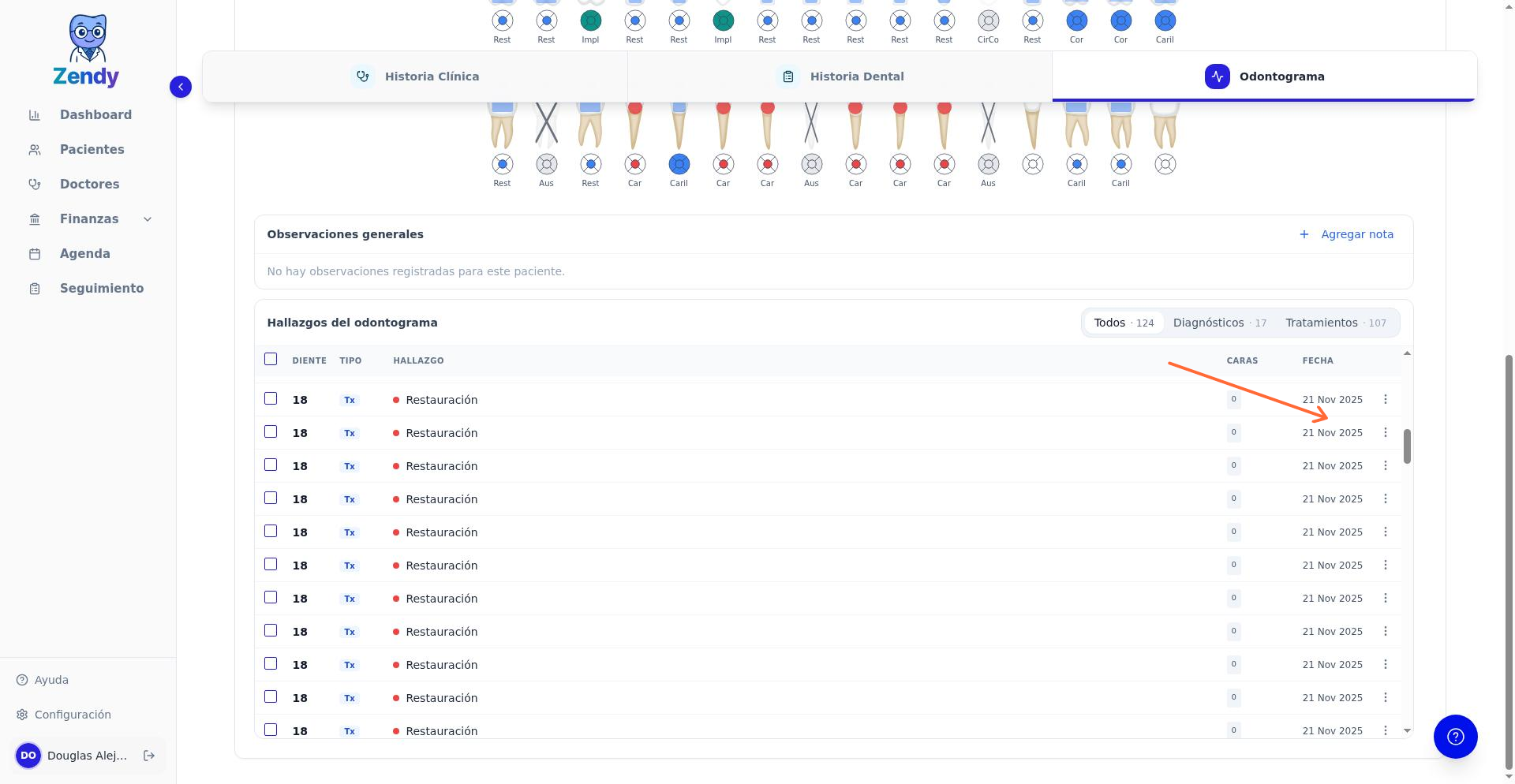
Task: Click the table scroll-up arrow
Action: coord(1407,353)
